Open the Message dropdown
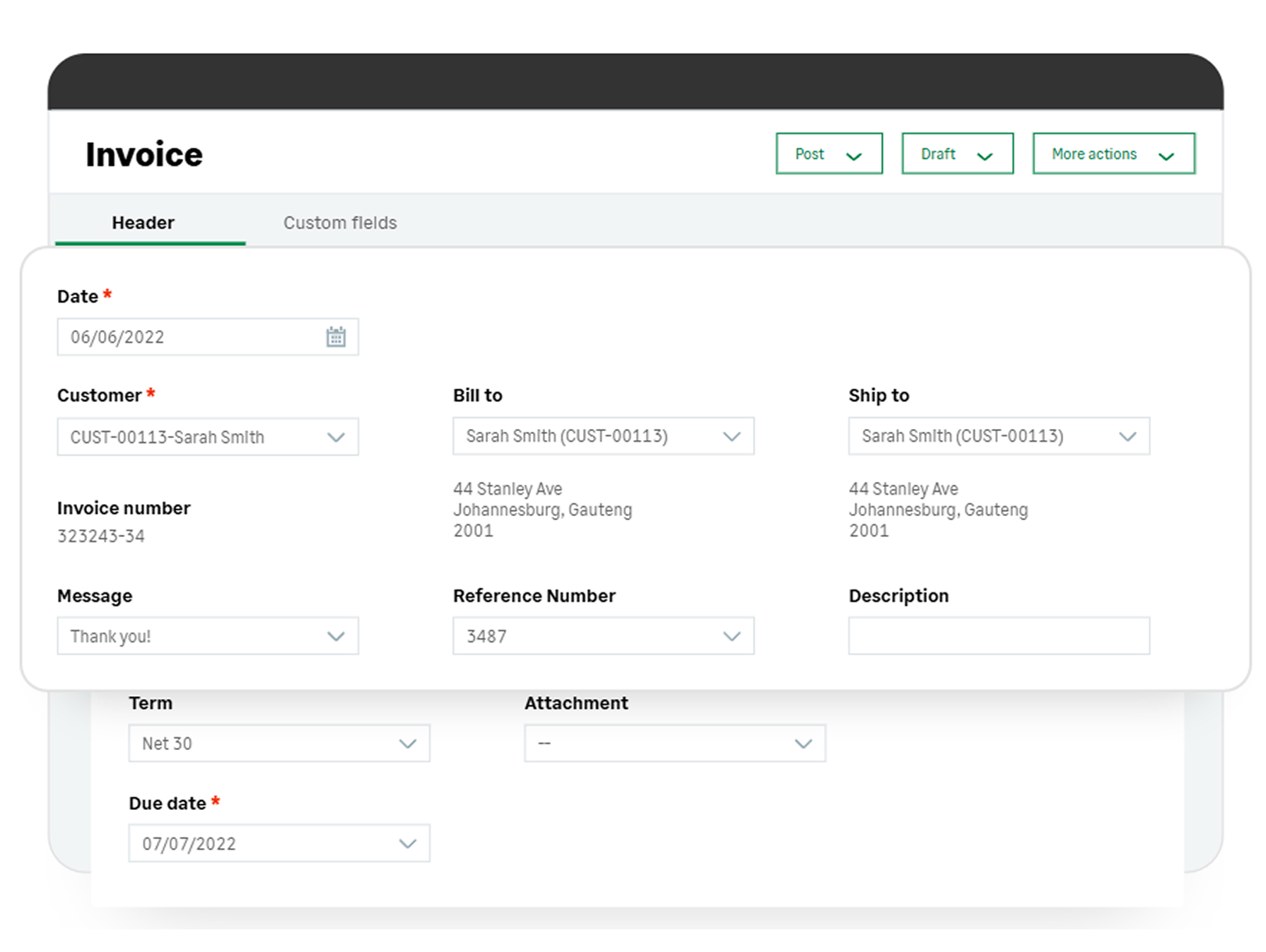The image size is (1266, 952). coord(336,635)
